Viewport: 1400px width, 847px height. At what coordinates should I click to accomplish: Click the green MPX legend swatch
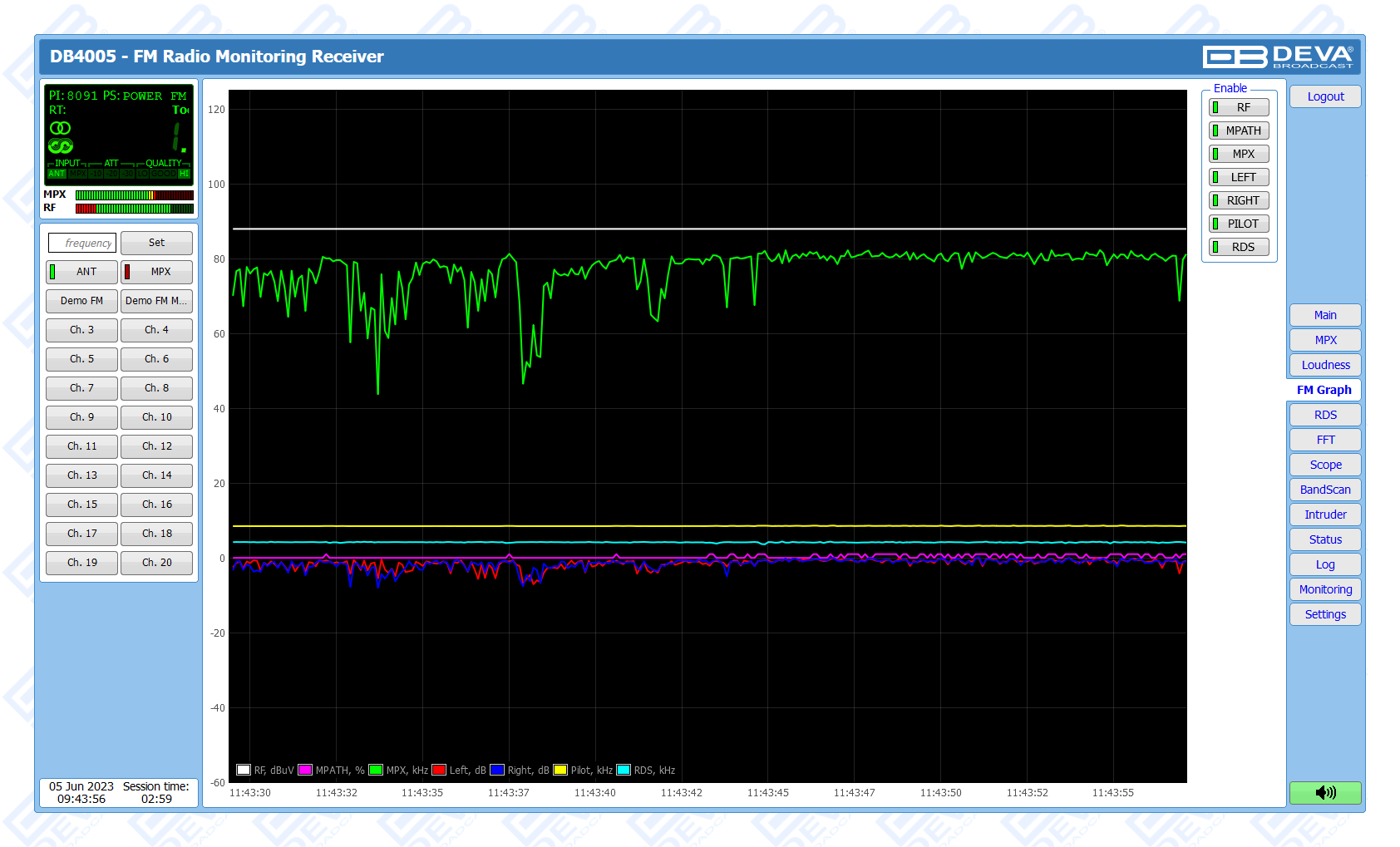[x=376, y=770]
